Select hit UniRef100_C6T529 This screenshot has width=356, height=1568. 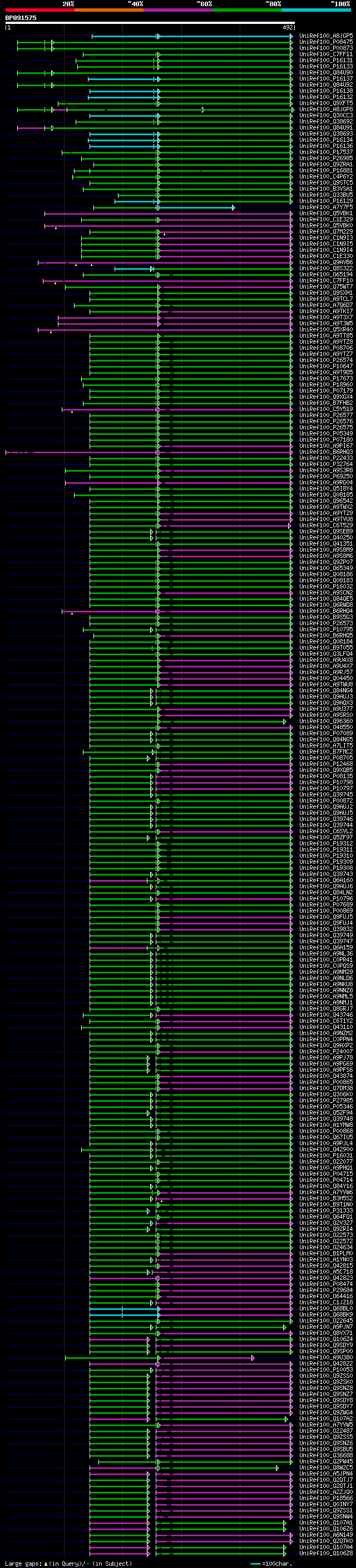coord(325,525)
